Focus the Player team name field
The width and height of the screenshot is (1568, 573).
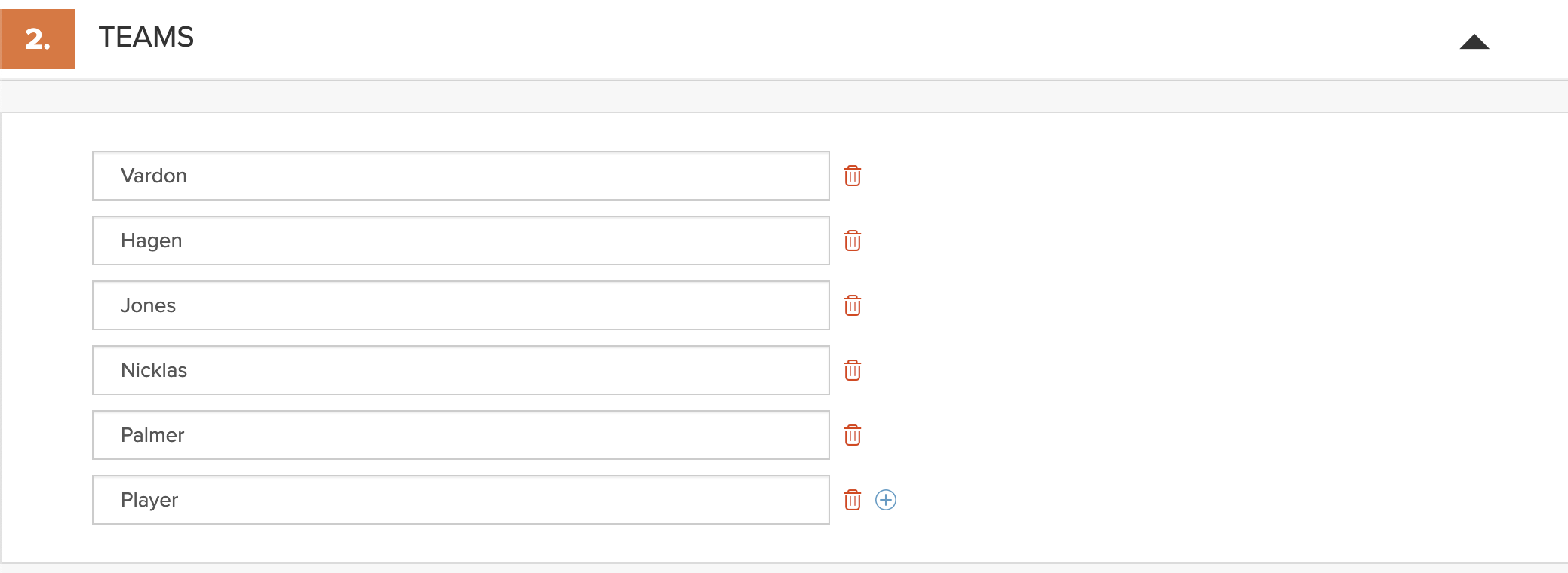[x=461, y=500]
